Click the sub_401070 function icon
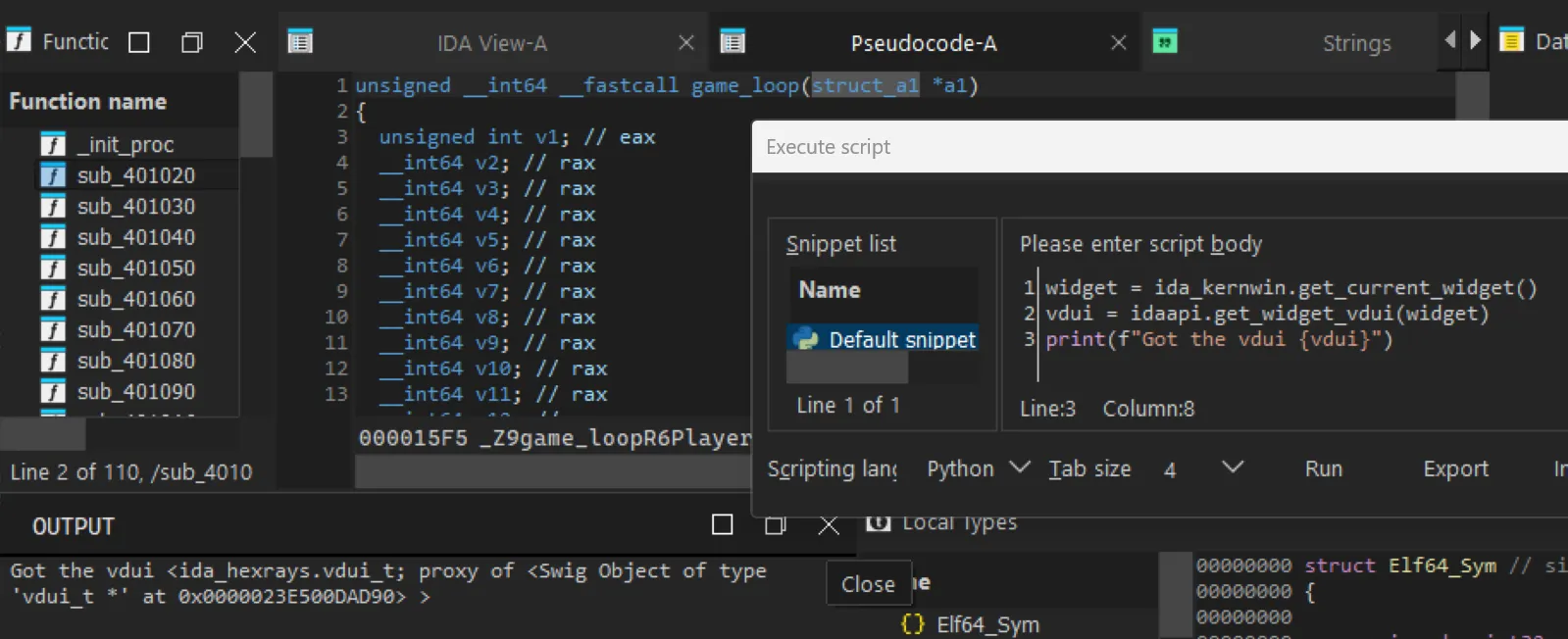This screenshot has width=1568, height=639. (53, 330)
